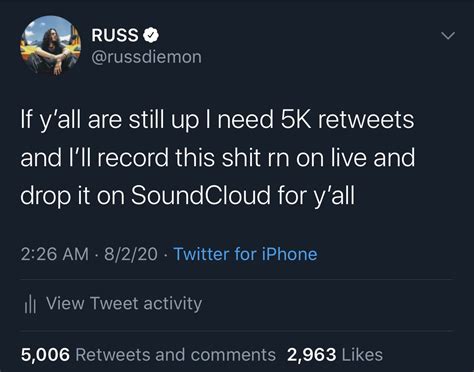The image size is (474, 372).
Task: Click the 2:26 AM timestamp
Action: click(55, 254)
